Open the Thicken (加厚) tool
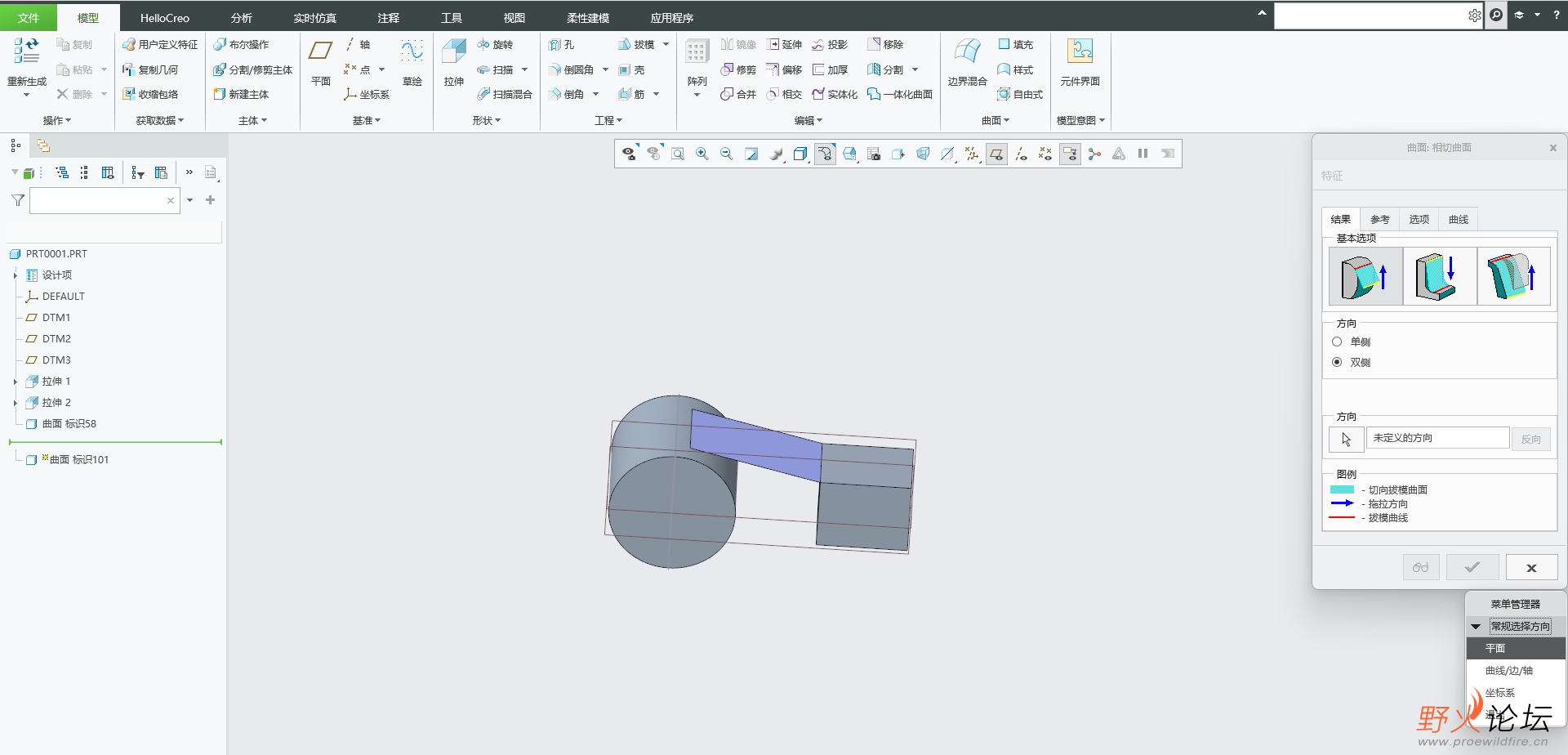The image size is (1568, 755). pos(830,70)
